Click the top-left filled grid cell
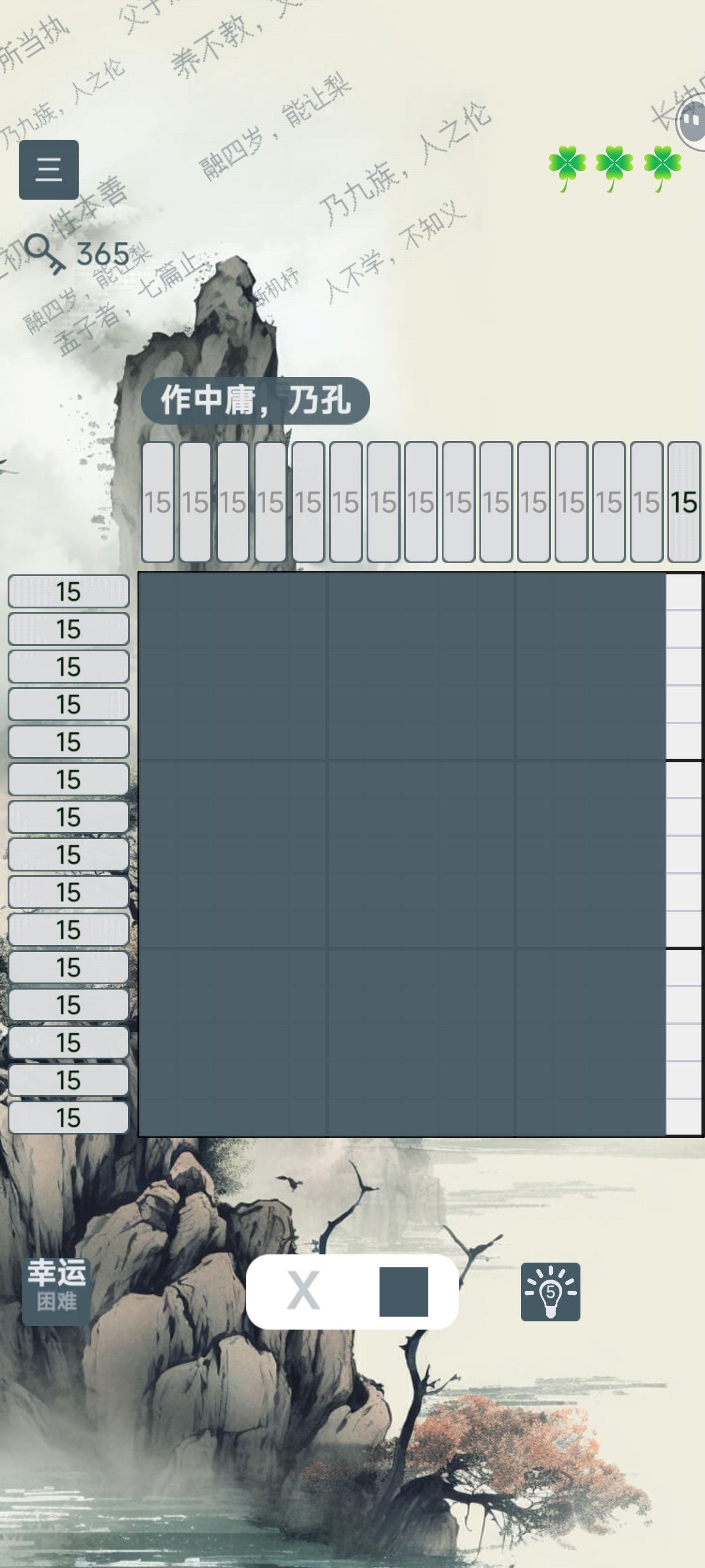 (157, 591)
